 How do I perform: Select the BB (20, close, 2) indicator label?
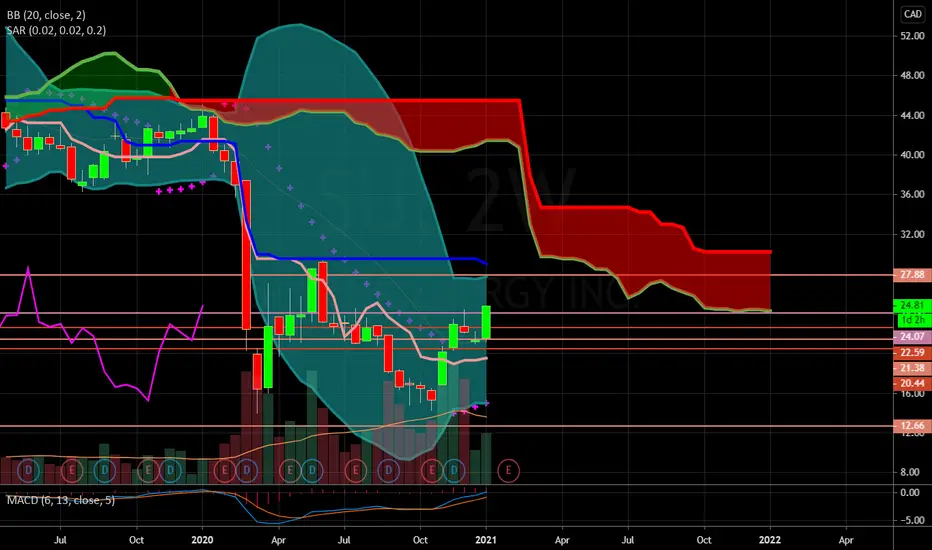point(46,15)
